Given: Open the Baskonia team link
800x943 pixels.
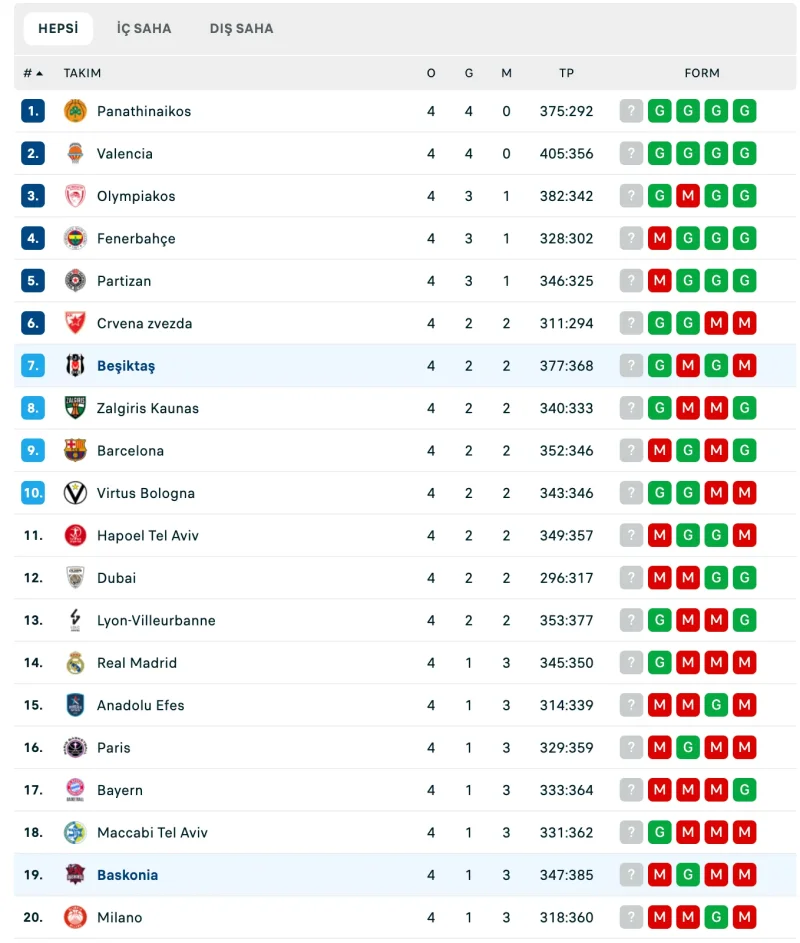Looking at the screenshot, I should pos(128,875).
